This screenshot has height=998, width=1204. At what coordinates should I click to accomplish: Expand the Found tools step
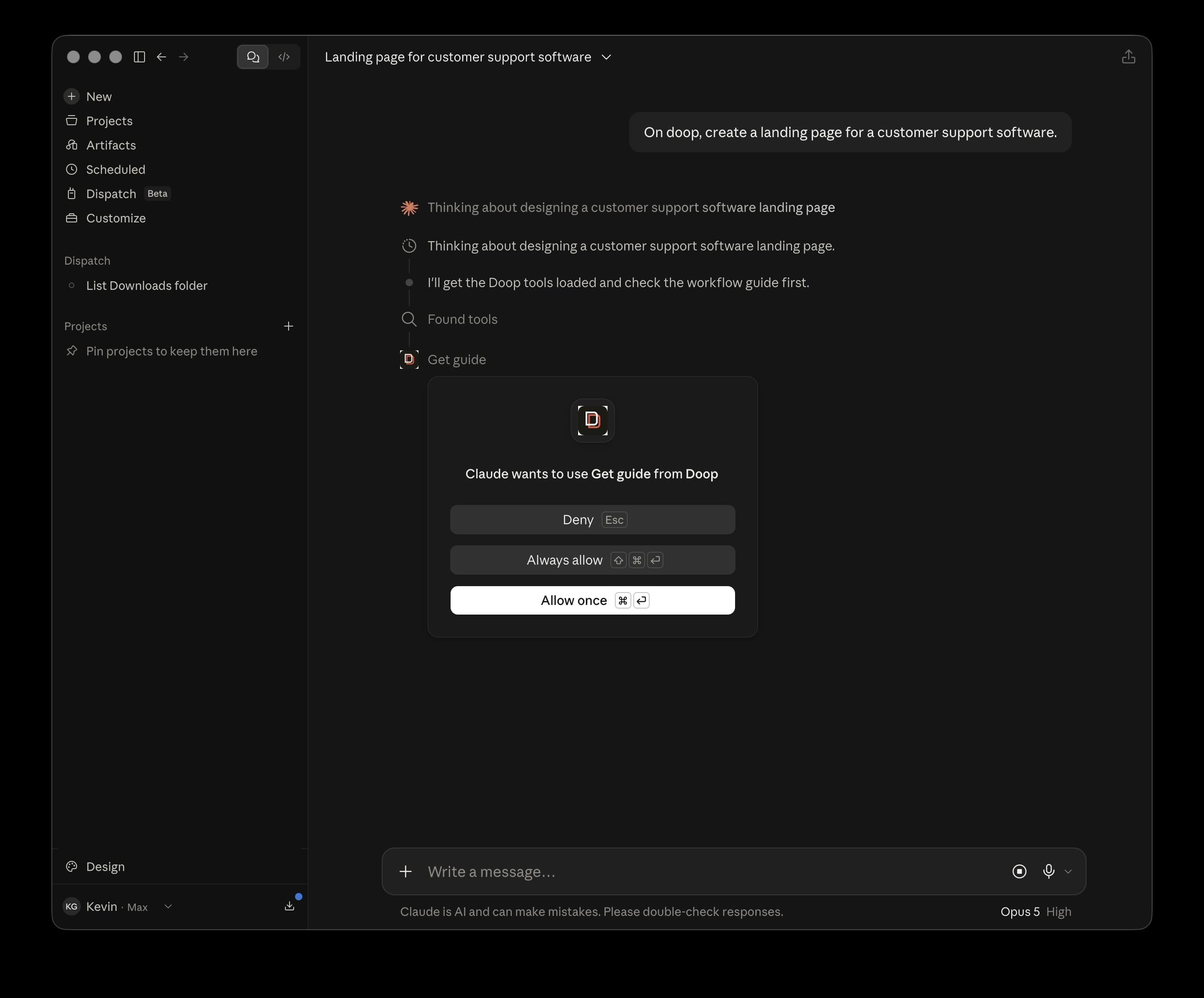click(x=463, y=319)
